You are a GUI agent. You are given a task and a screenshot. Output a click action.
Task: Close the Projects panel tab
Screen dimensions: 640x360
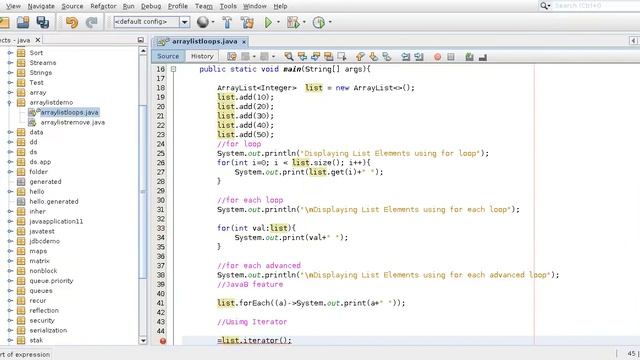click(38, 40)
